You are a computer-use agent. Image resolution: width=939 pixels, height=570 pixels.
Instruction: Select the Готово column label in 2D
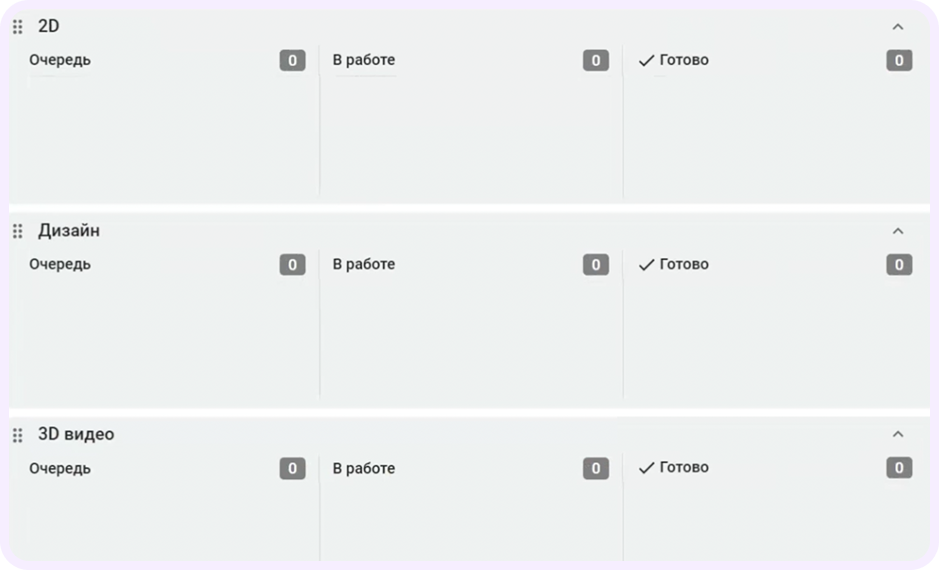684,60
